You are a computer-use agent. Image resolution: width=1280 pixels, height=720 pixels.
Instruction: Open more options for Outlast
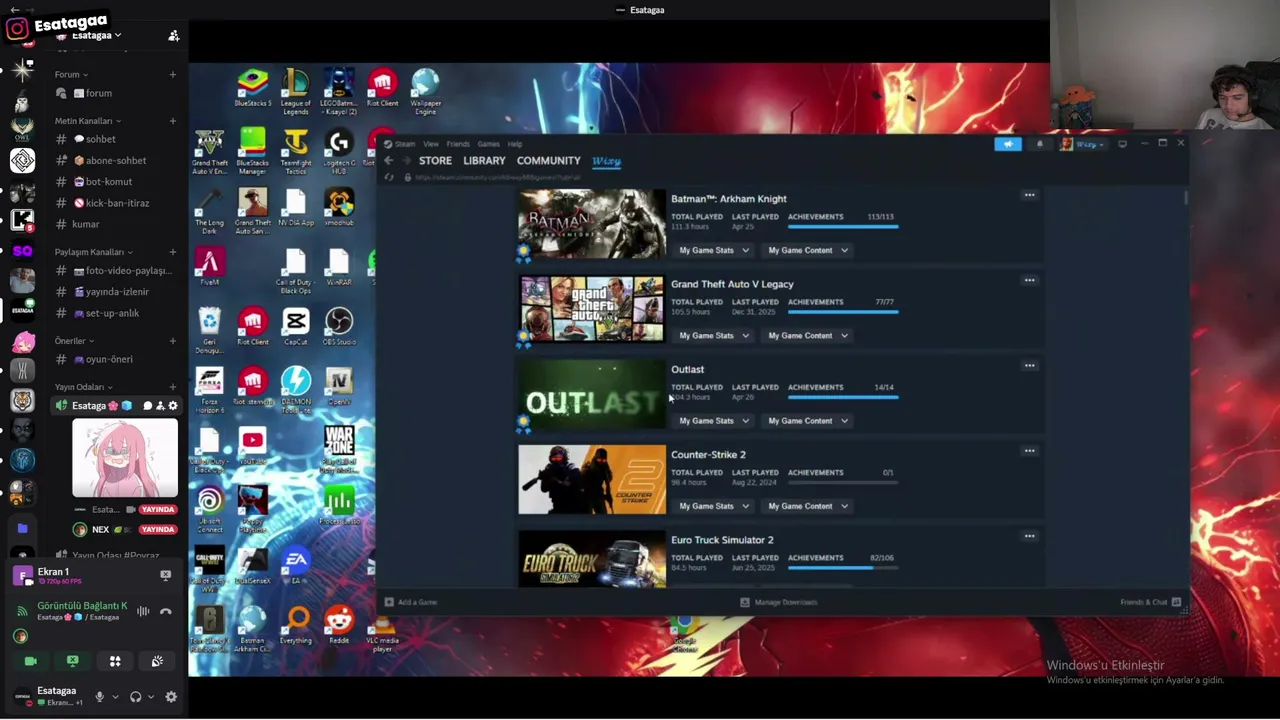[x=1029, y=365]
